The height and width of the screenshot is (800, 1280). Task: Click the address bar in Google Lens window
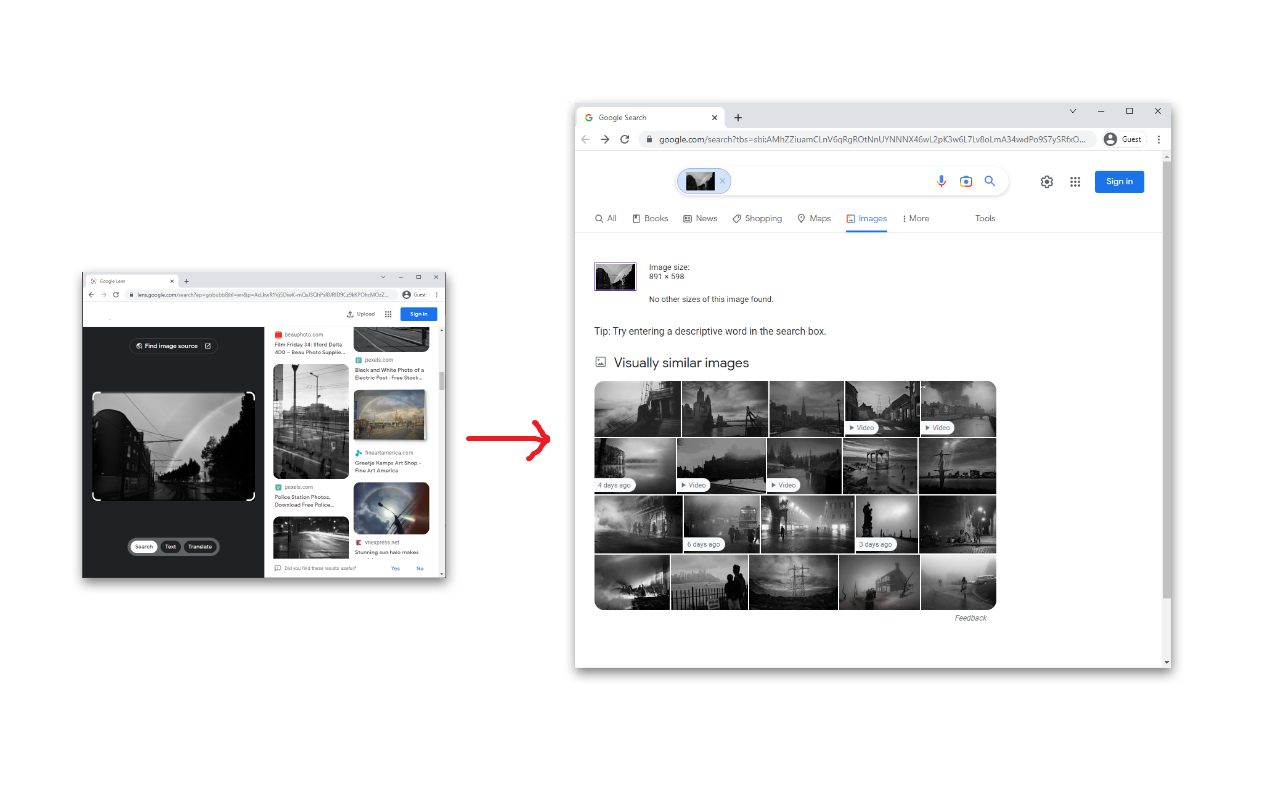261,294
